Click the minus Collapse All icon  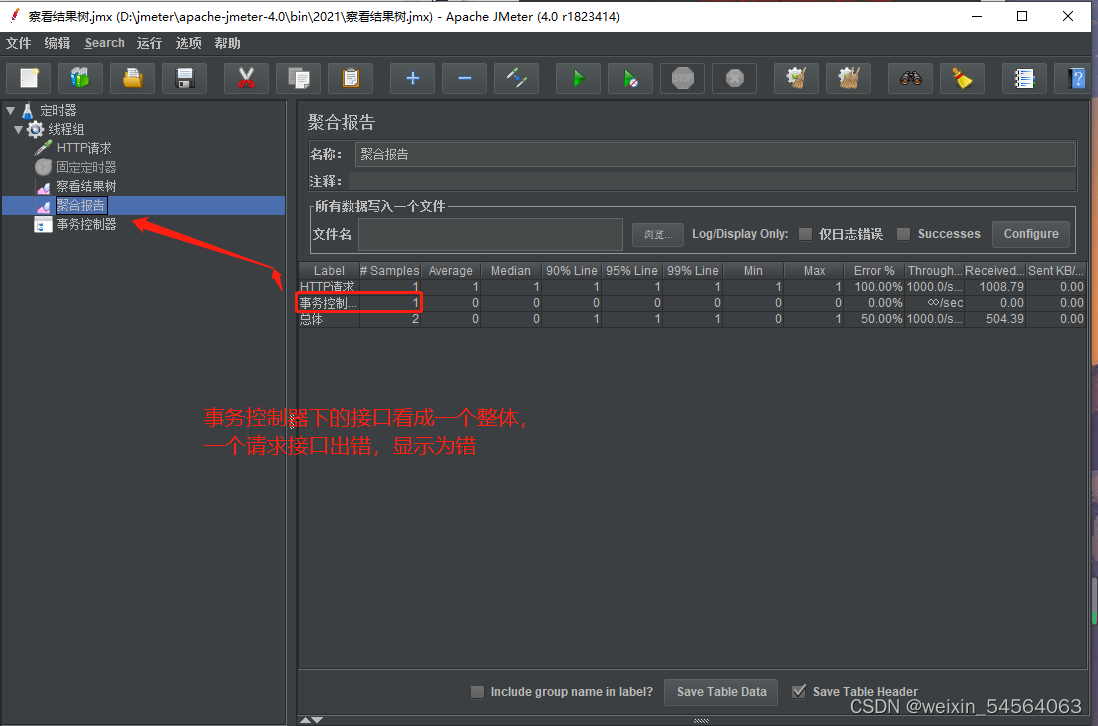coord(465,78)
